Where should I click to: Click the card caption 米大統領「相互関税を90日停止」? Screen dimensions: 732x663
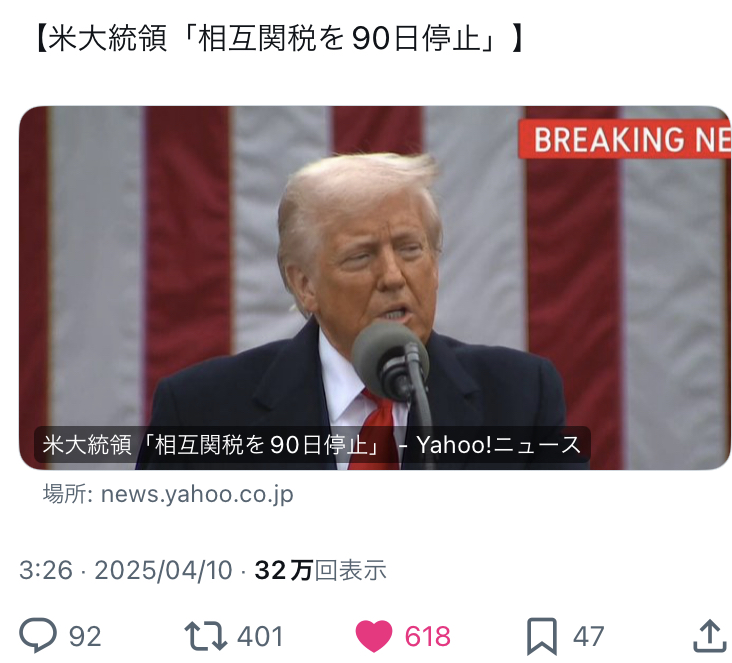point(211,444)
